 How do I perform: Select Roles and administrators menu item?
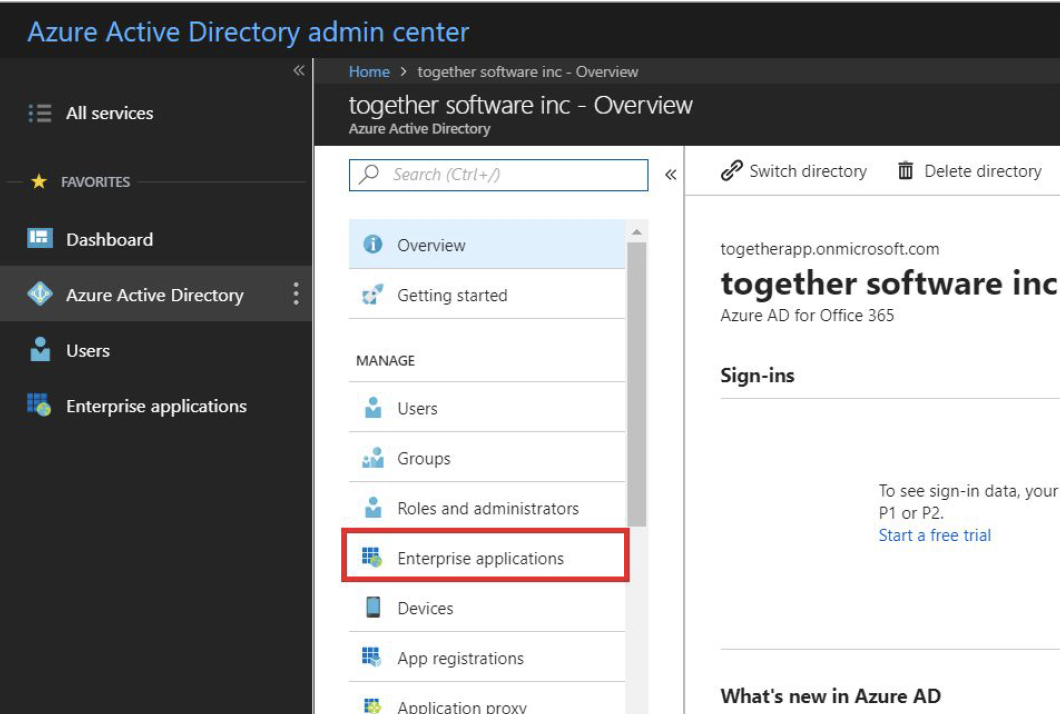(x=487, y=508)
